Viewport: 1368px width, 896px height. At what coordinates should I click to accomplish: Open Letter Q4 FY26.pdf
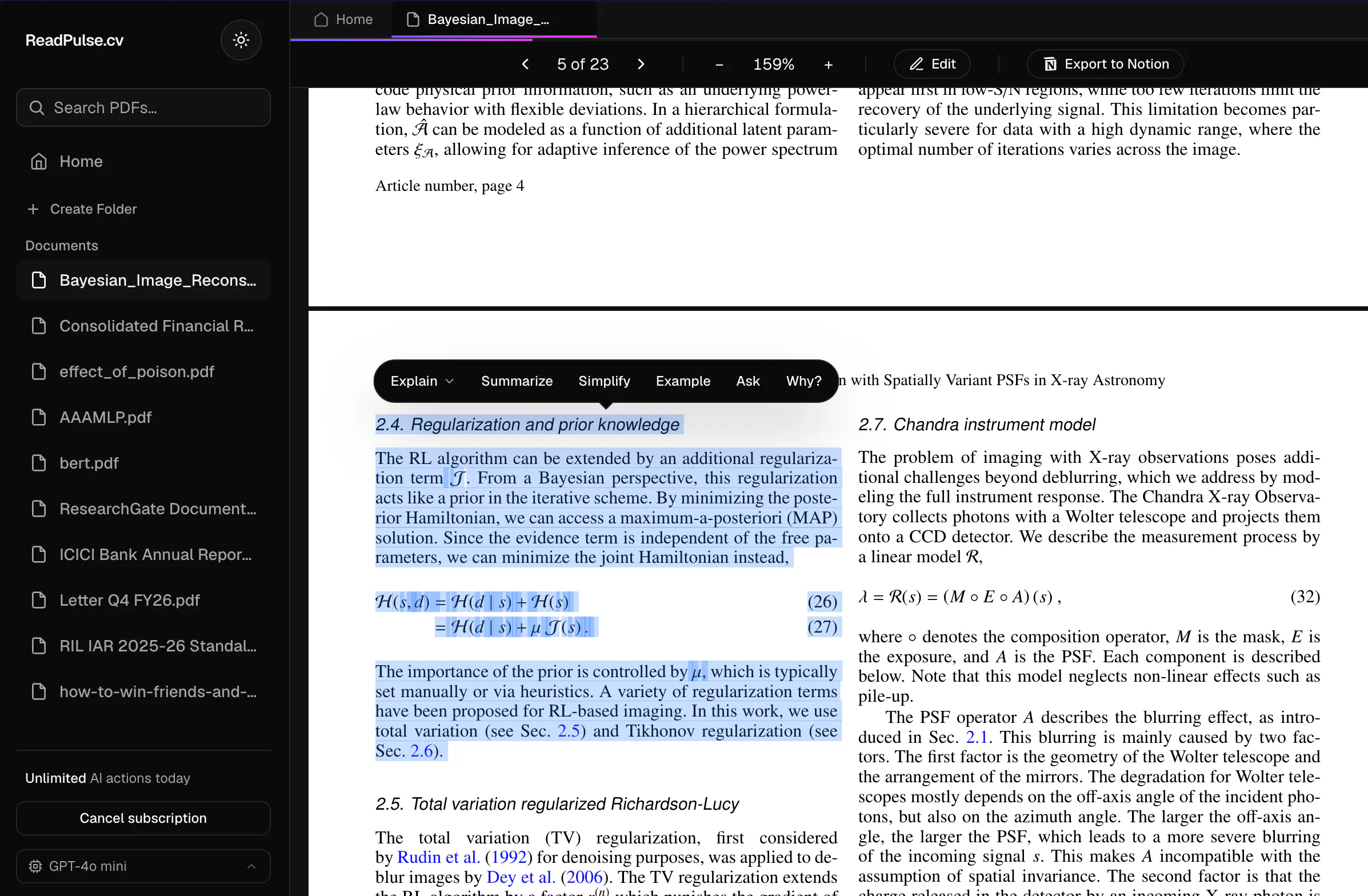pos(143,600)
